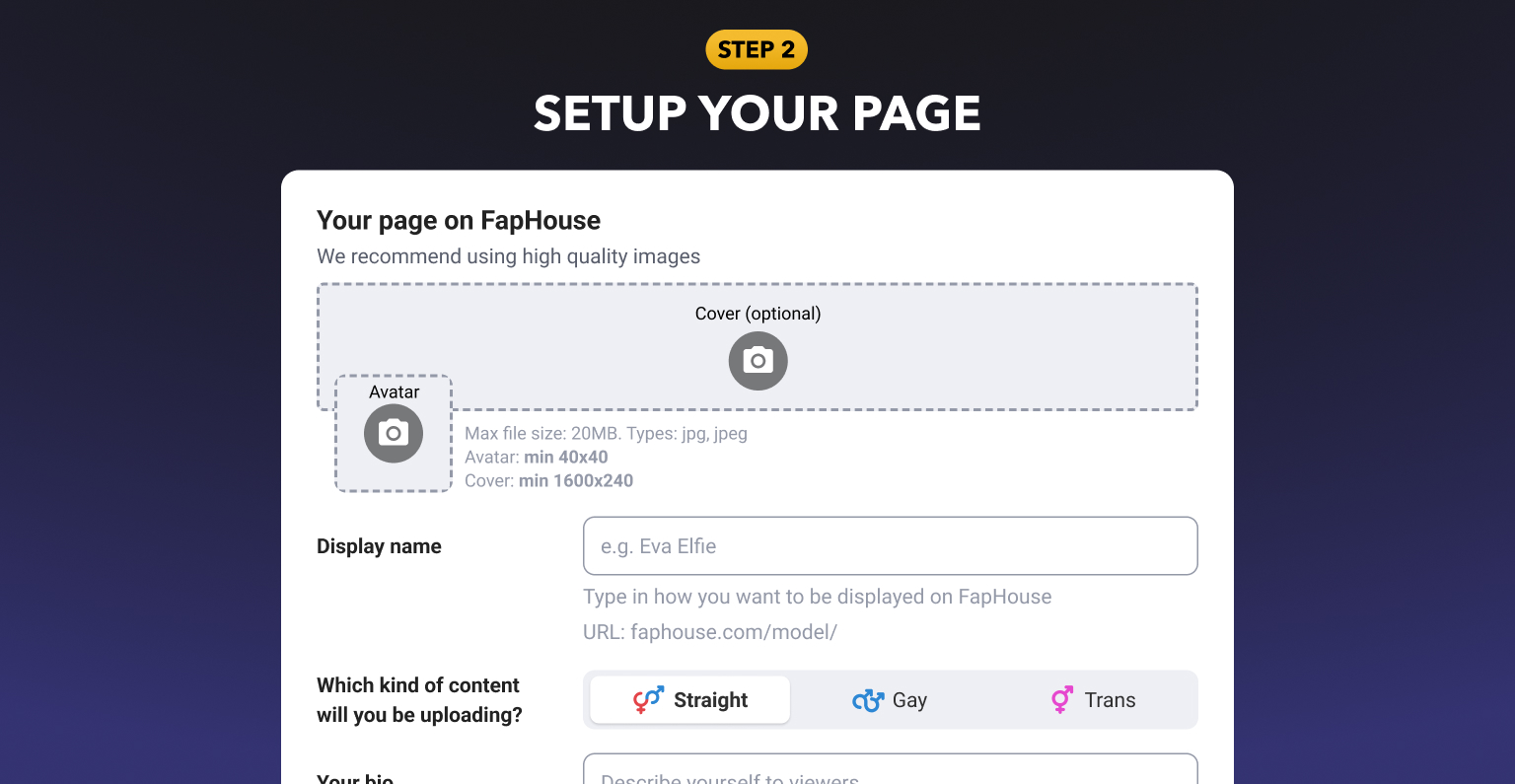This screenshot has width=1515, height=784.
Task: Select the Straight content option
Action: coord(690,700)
